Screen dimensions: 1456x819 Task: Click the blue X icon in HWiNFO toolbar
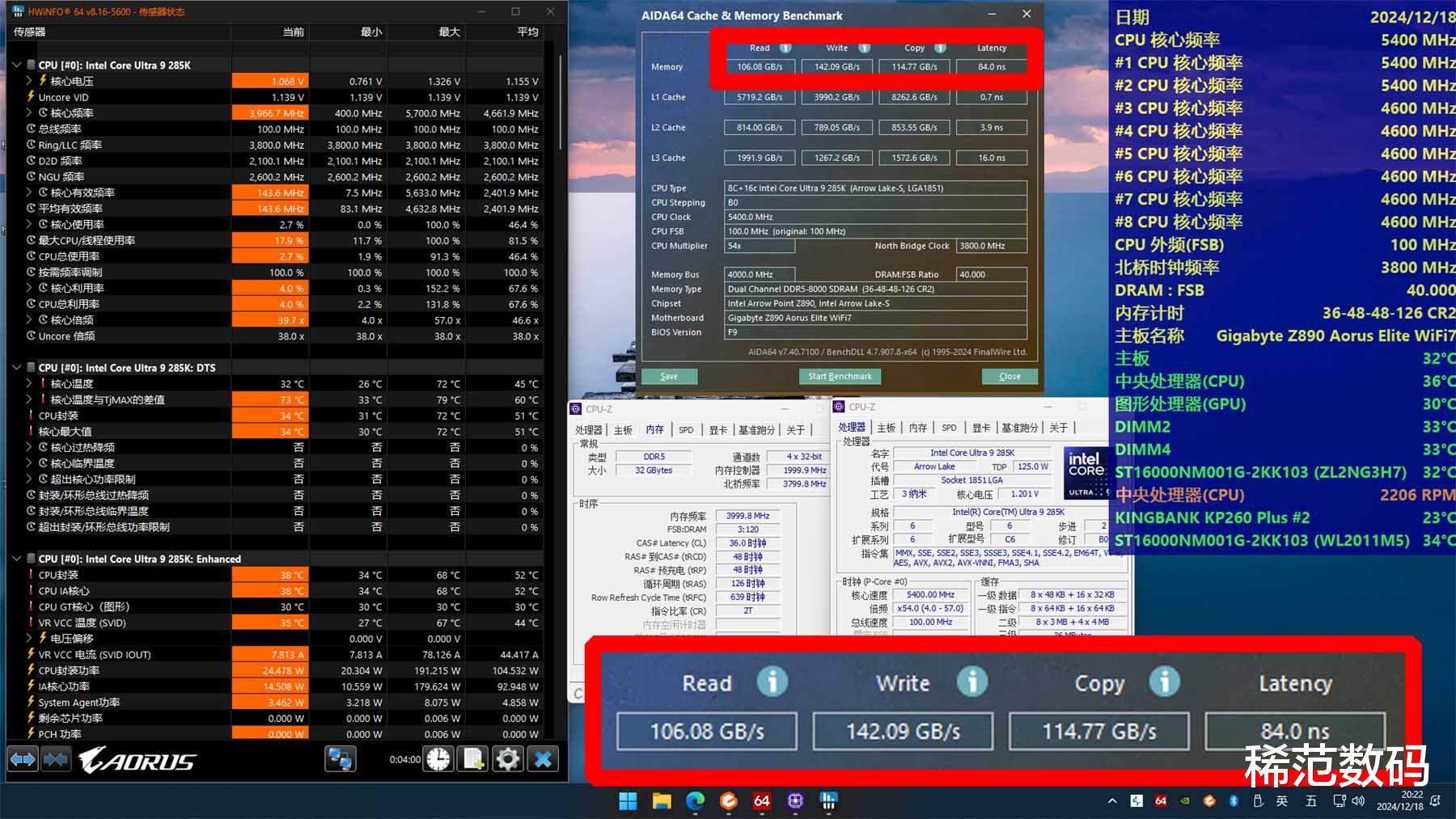tap(544, 759)
